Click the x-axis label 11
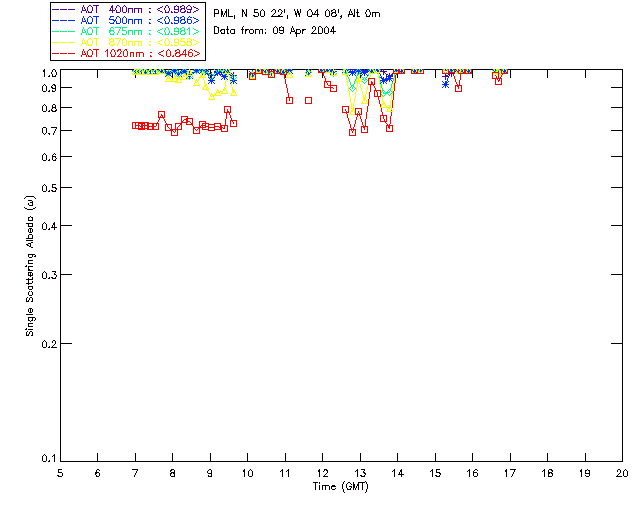 [x=285, y=473]
